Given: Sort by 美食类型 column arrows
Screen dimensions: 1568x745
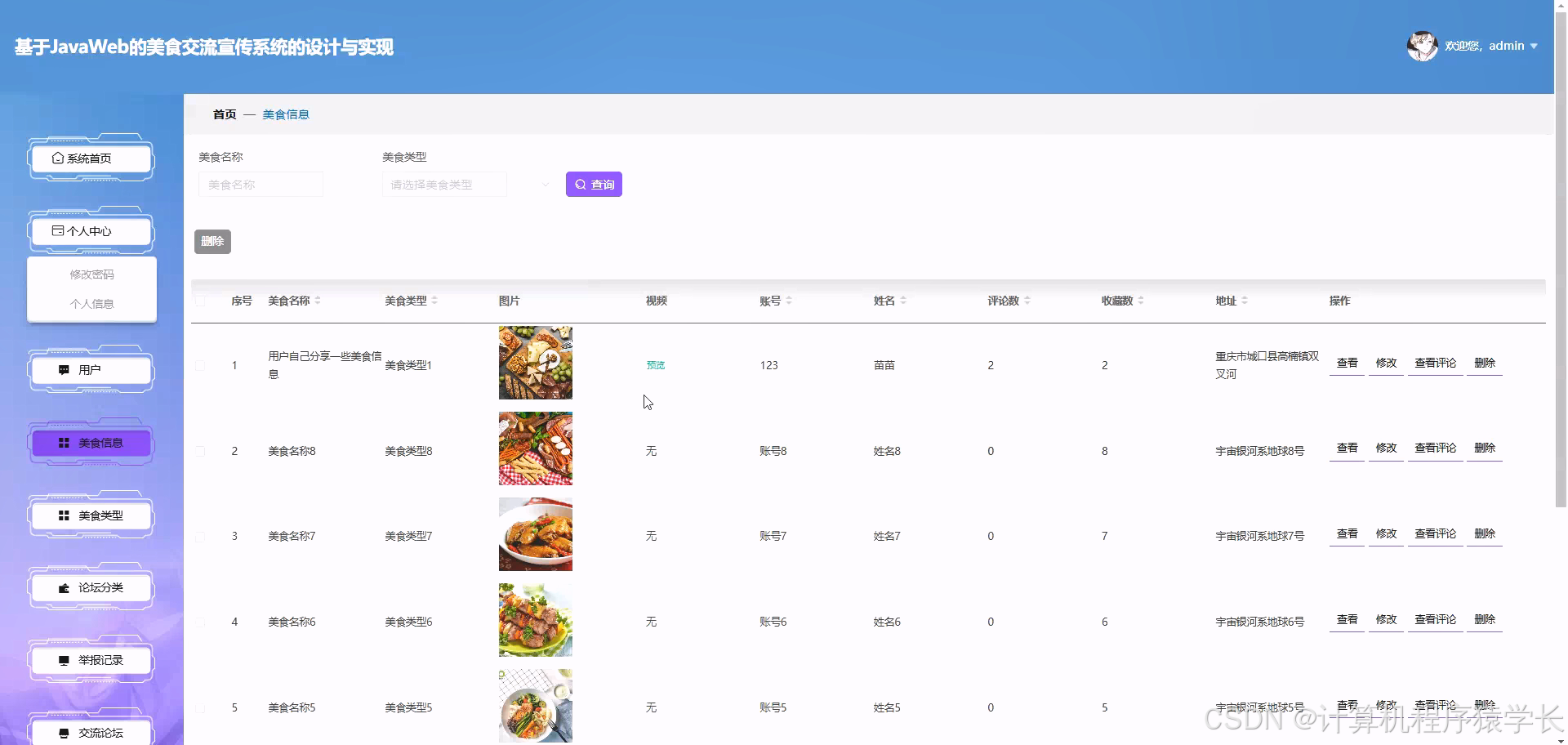Looking at the screenshot, I should point(434,301).
